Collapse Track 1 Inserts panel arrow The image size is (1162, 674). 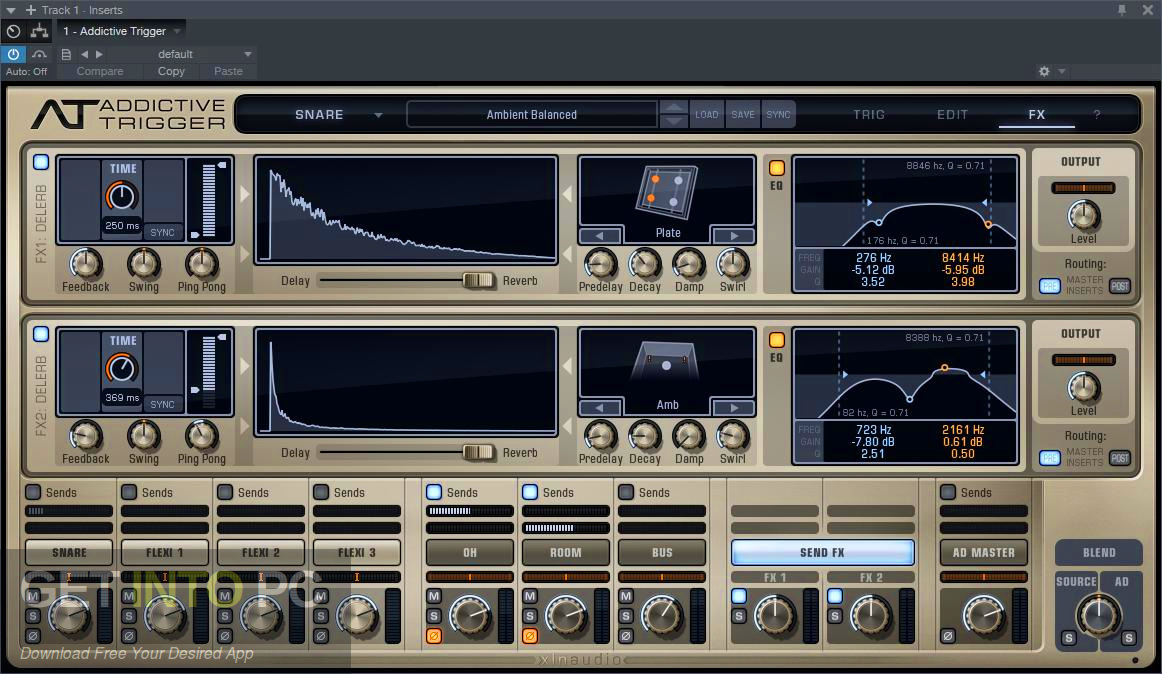pos(10,10)
